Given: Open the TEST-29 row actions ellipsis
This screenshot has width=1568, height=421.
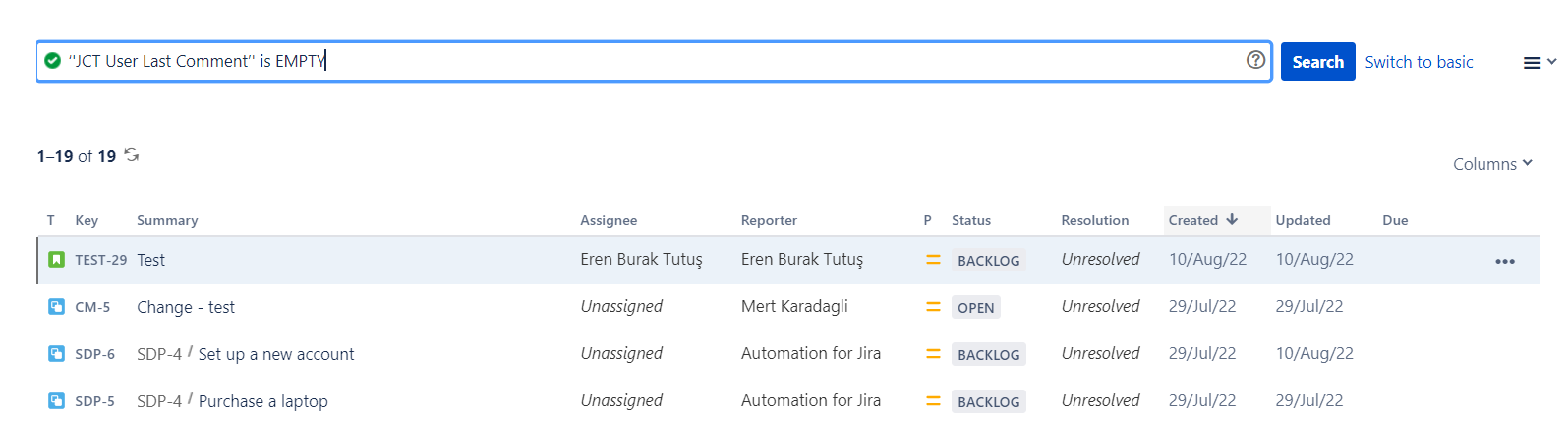Looking at the screenshot, I should pos(1505,261).
